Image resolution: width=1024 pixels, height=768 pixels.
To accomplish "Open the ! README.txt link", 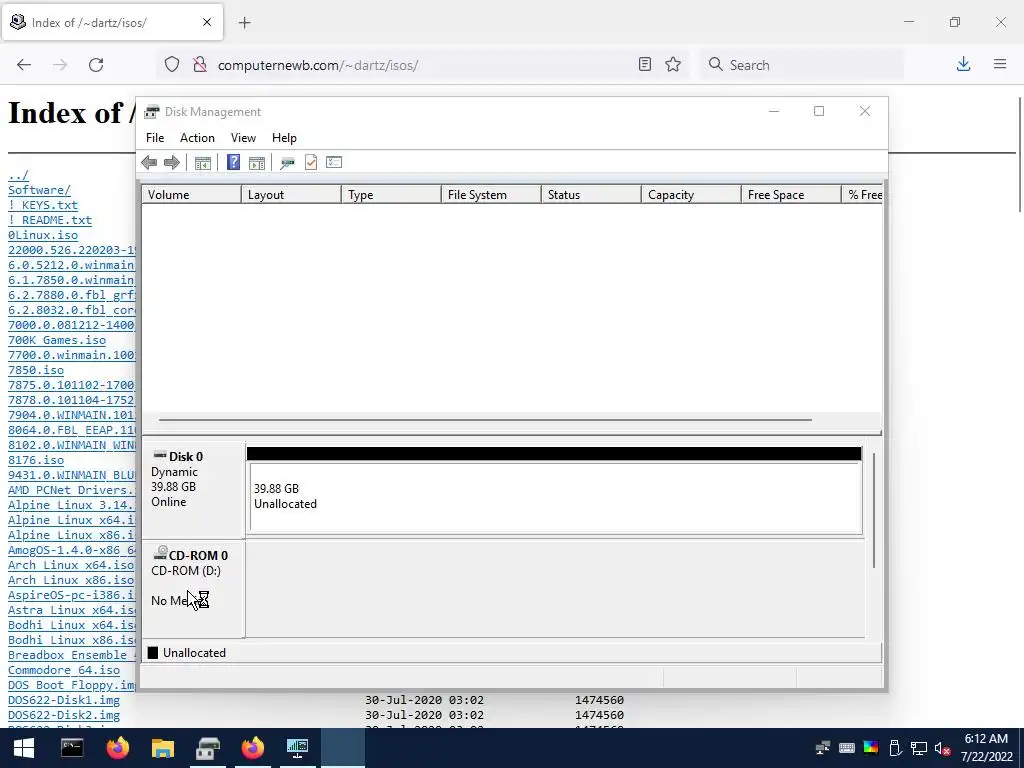I will coord(50,220).
